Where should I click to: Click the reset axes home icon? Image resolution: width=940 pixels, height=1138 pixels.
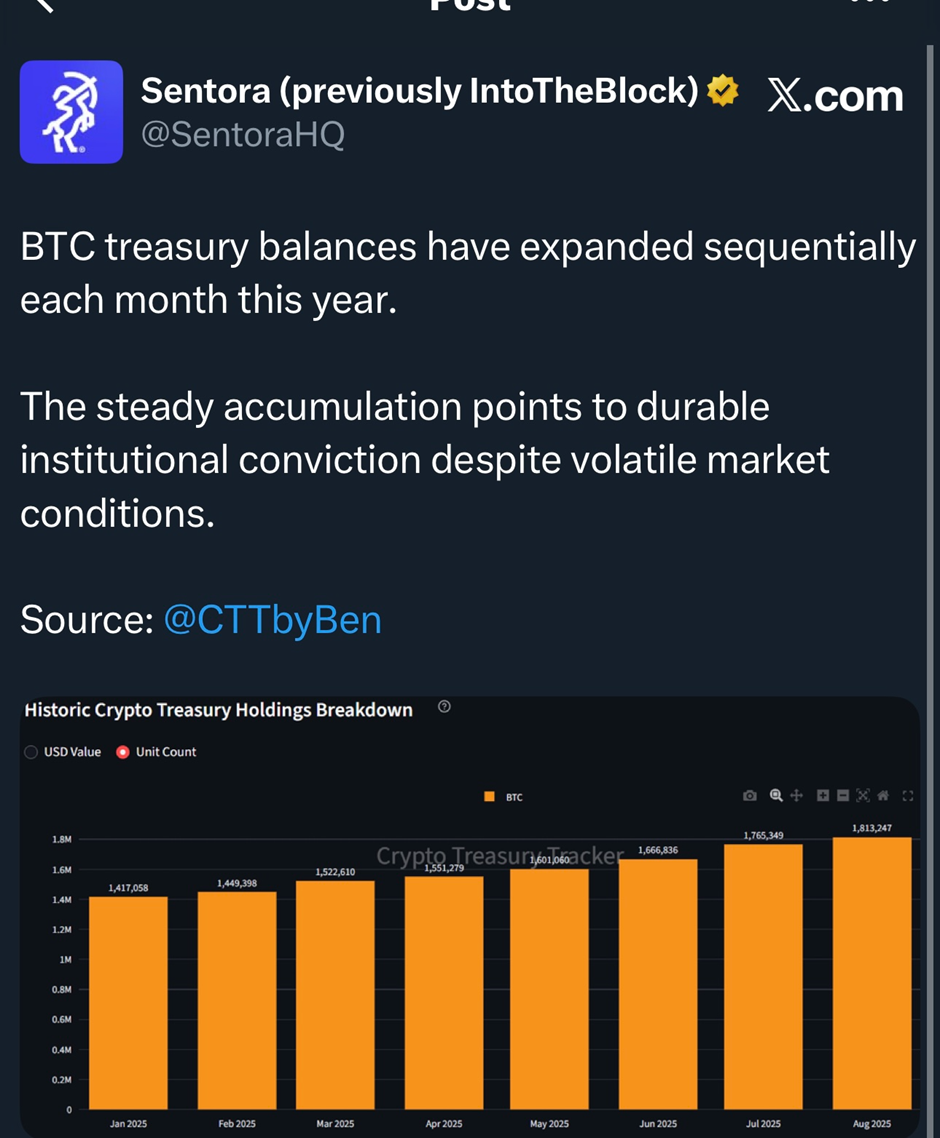point(883,796)
